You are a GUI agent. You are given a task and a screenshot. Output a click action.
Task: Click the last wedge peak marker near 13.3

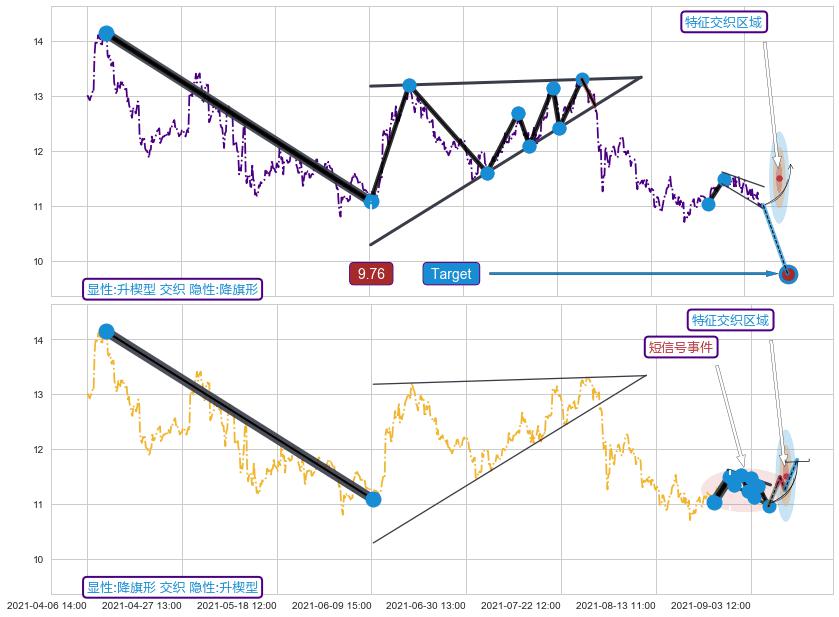[x=582, y=79]
